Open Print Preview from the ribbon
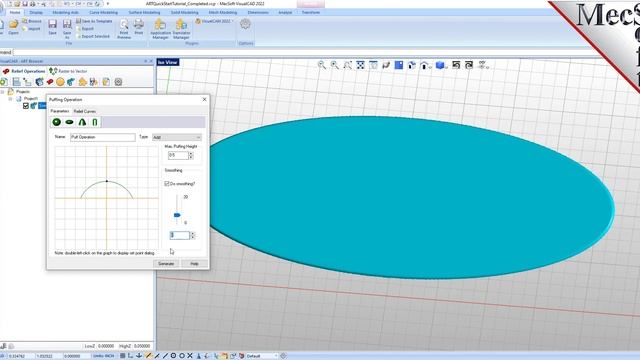 click(124, 29)
